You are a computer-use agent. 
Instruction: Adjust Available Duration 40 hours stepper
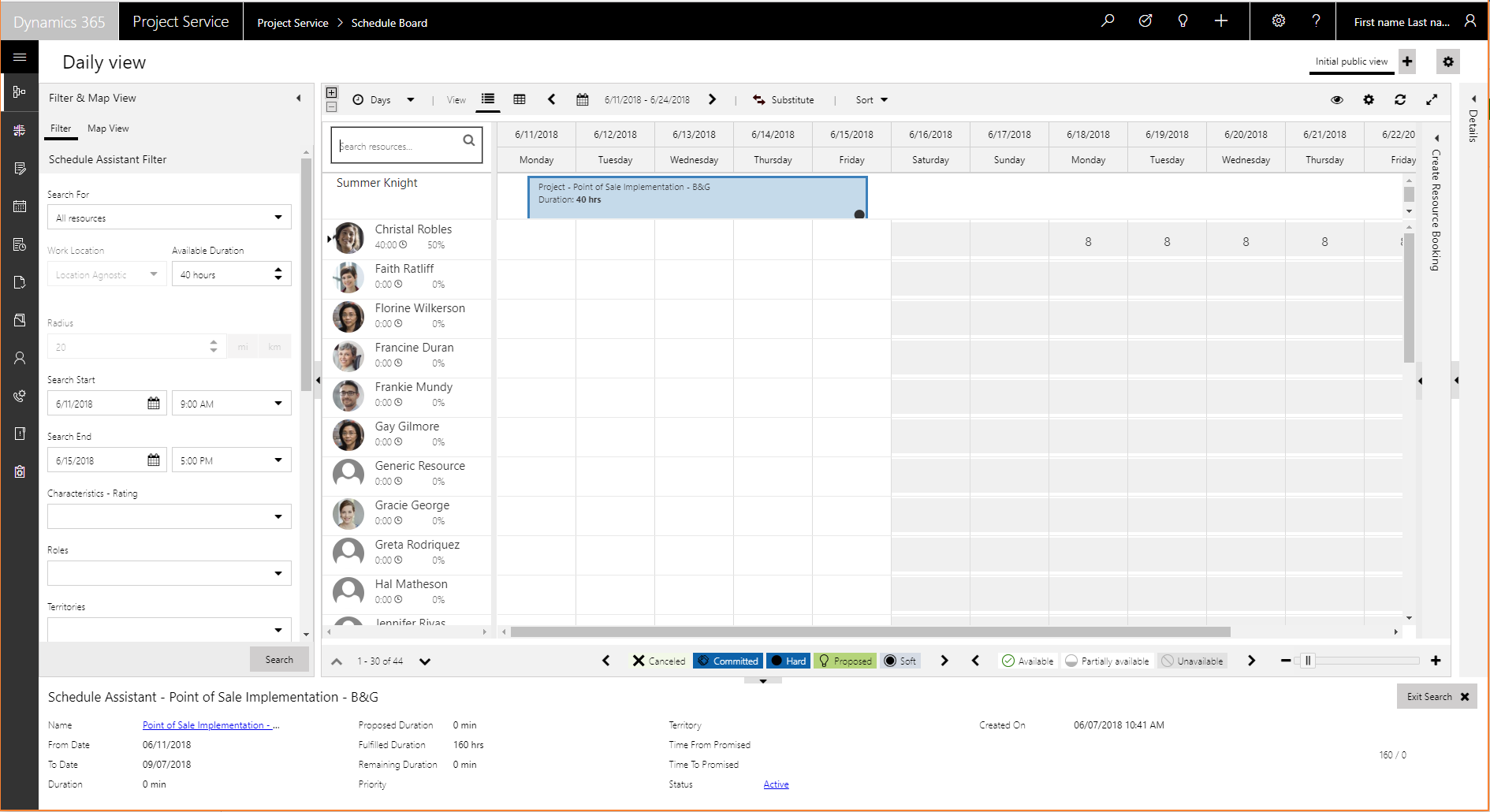coord(278,274)
